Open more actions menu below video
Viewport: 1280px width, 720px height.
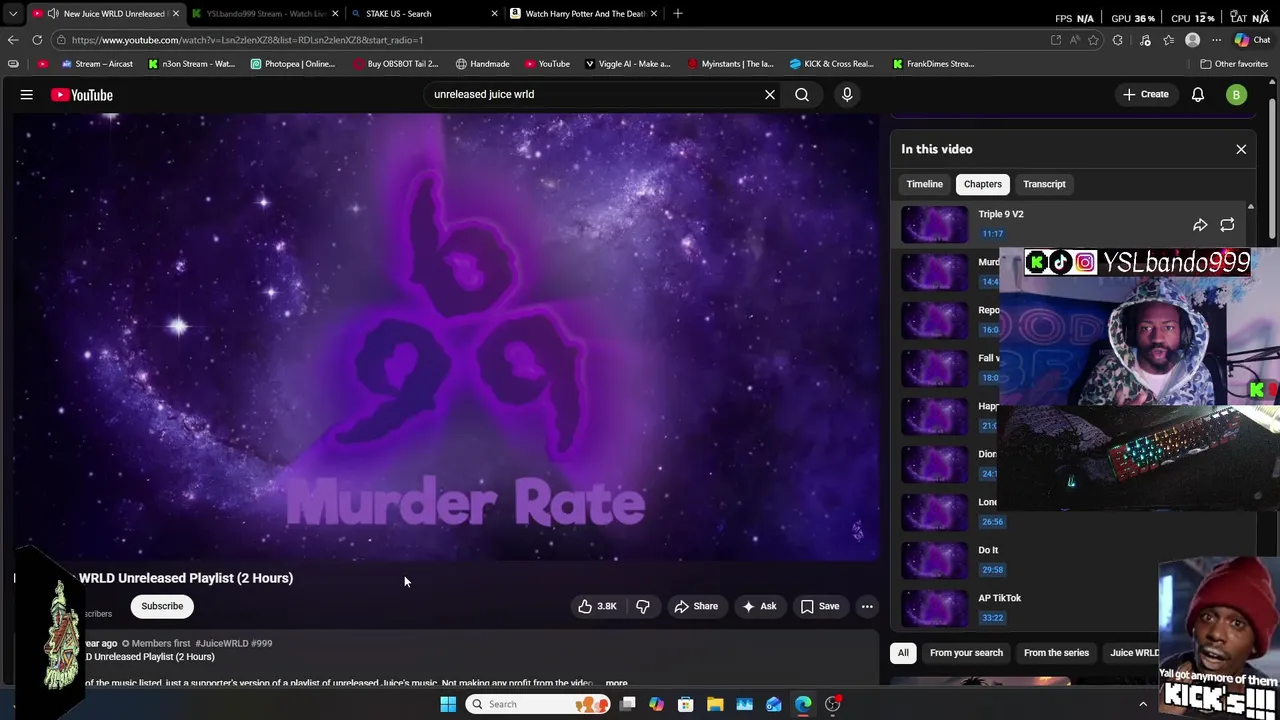pyautogui.click(x=867, y=606)
